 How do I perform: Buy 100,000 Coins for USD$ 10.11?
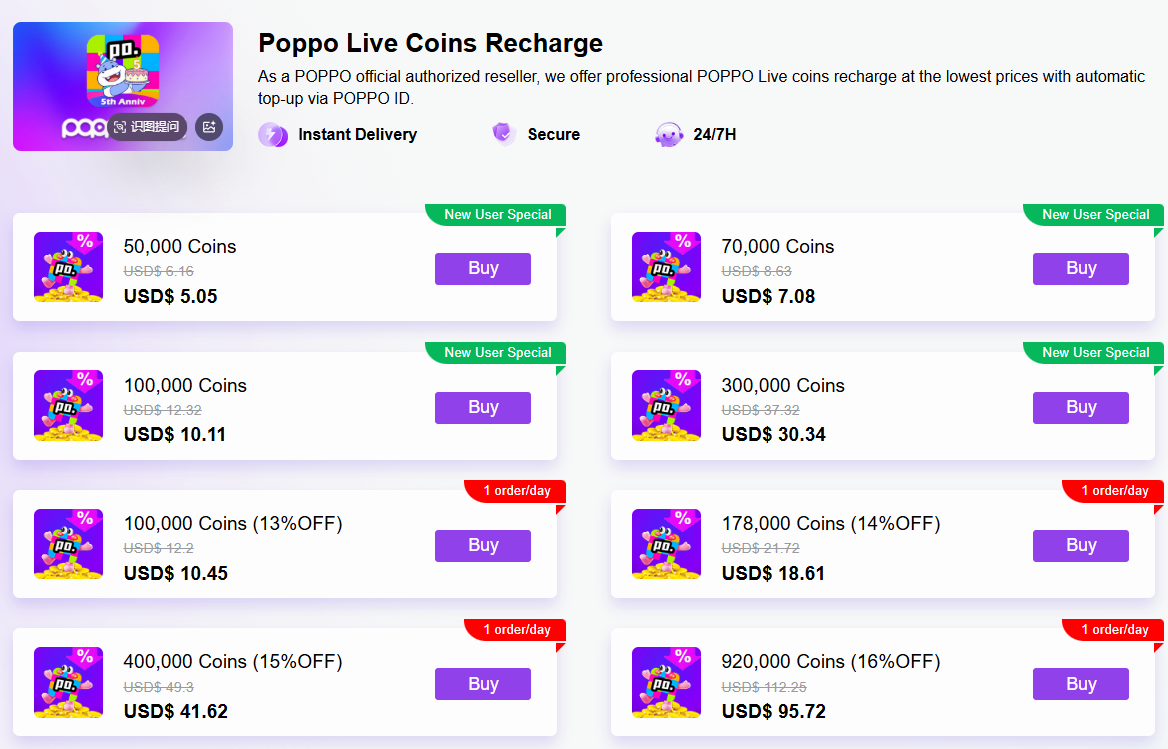(x=483, y=407)
